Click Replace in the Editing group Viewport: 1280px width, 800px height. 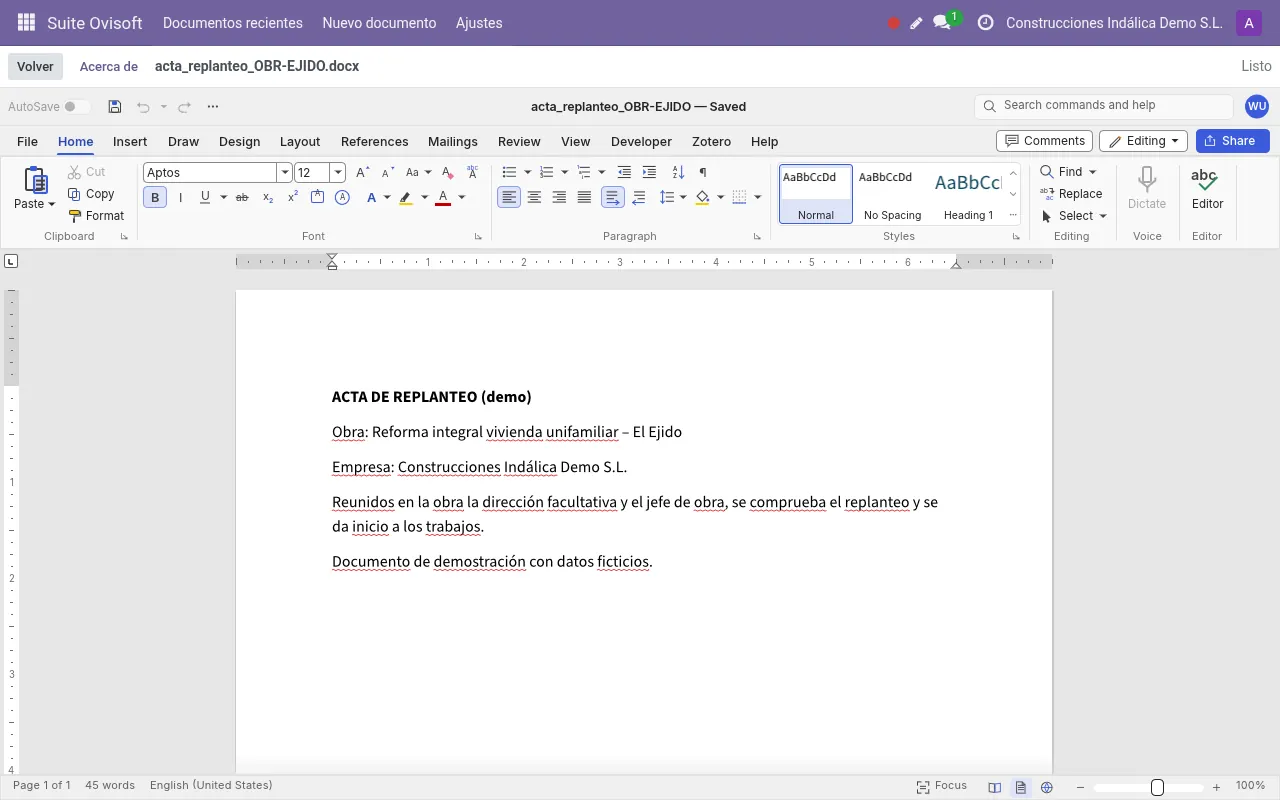[1071, 194]
